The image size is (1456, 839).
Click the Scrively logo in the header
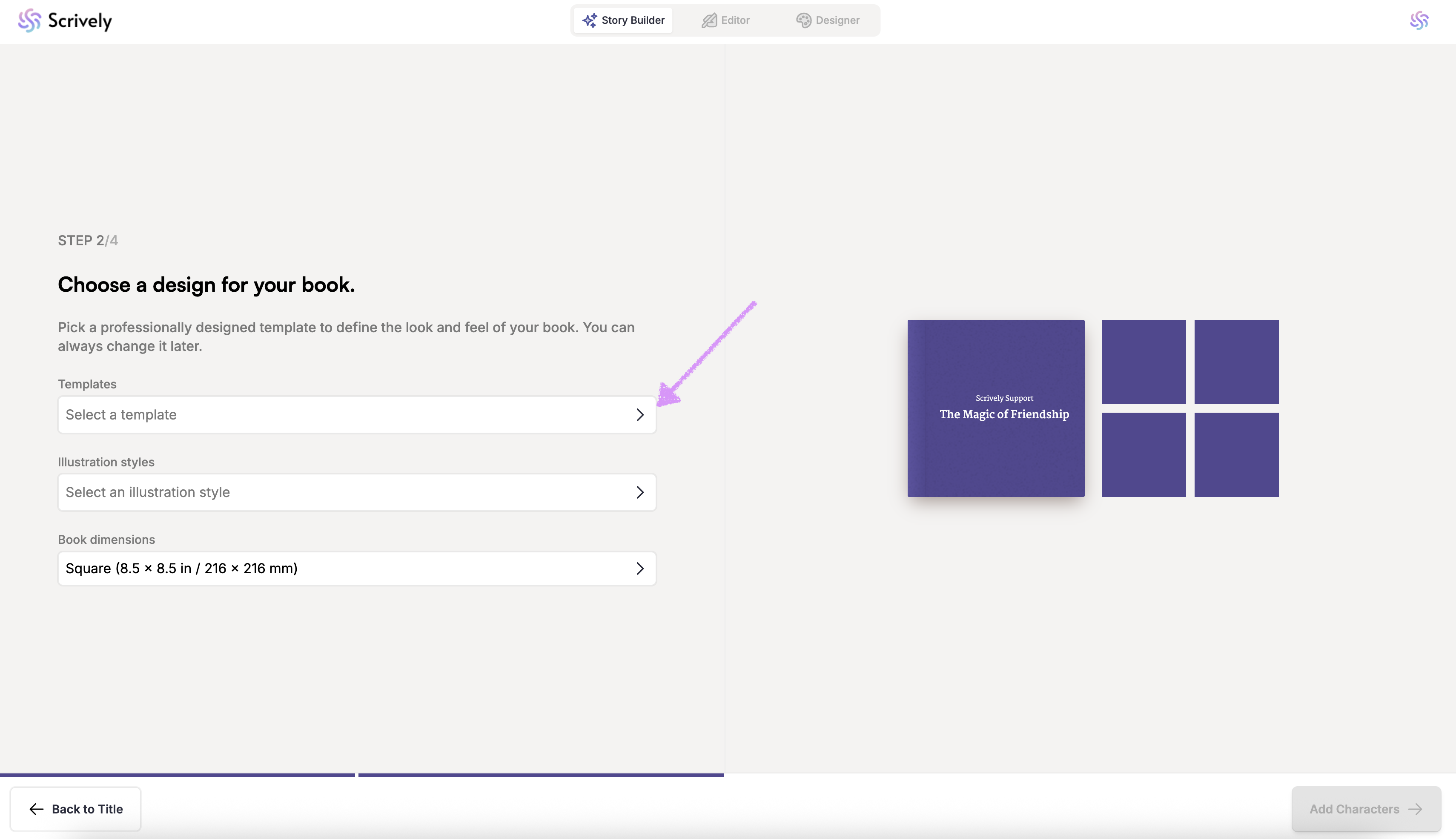tap(65, 21)
